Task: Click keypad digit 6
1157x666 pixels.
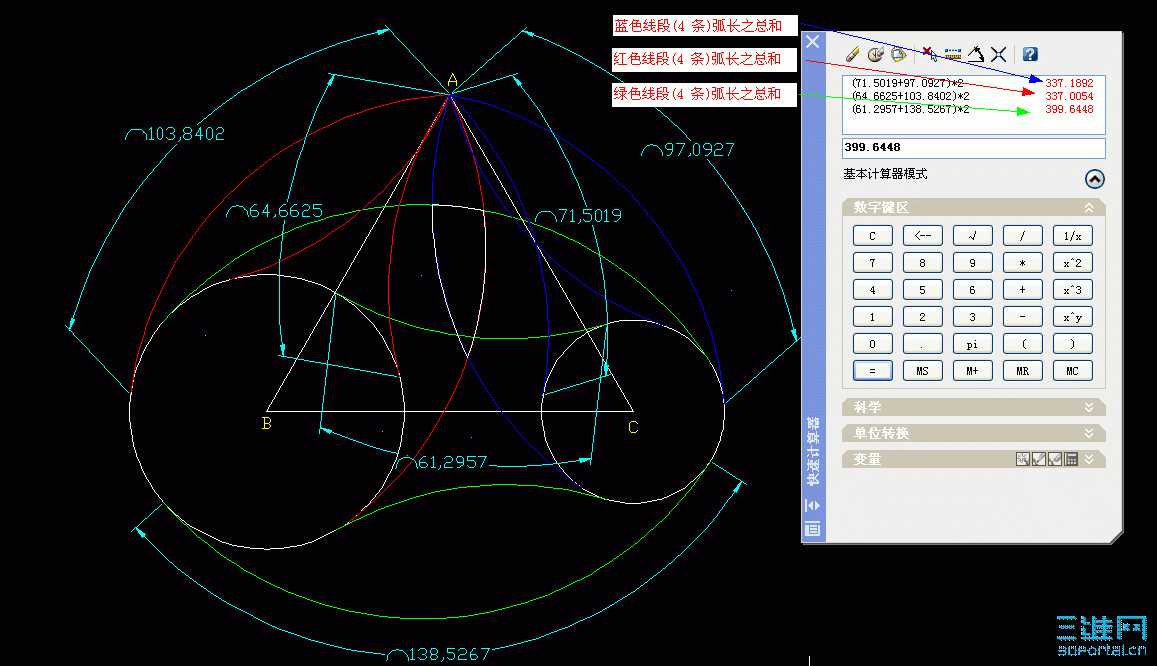Action: click(973, 290)
